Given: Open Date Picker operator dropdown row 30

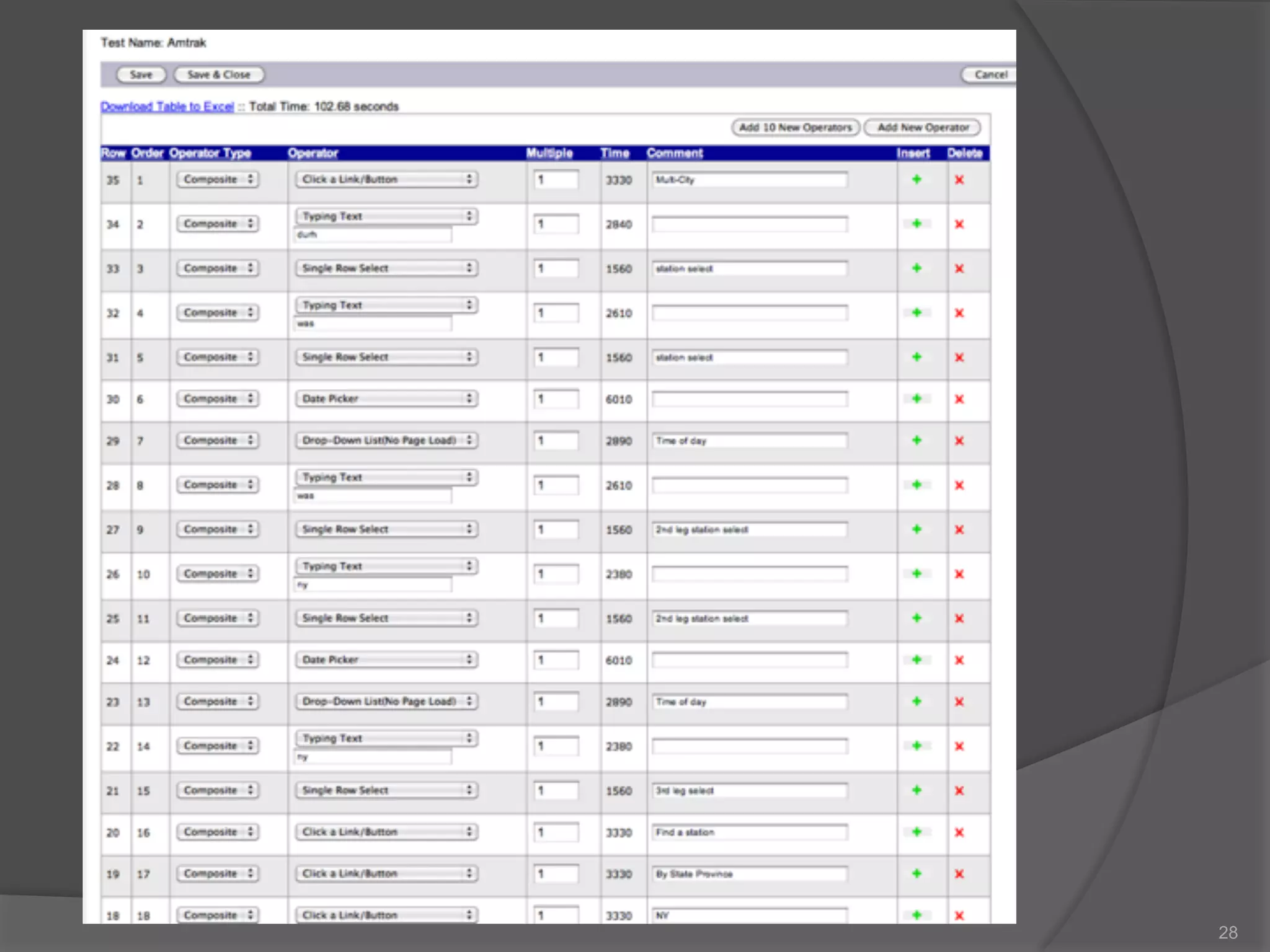Looking at the screenshot, I should (x=386, y=399).
